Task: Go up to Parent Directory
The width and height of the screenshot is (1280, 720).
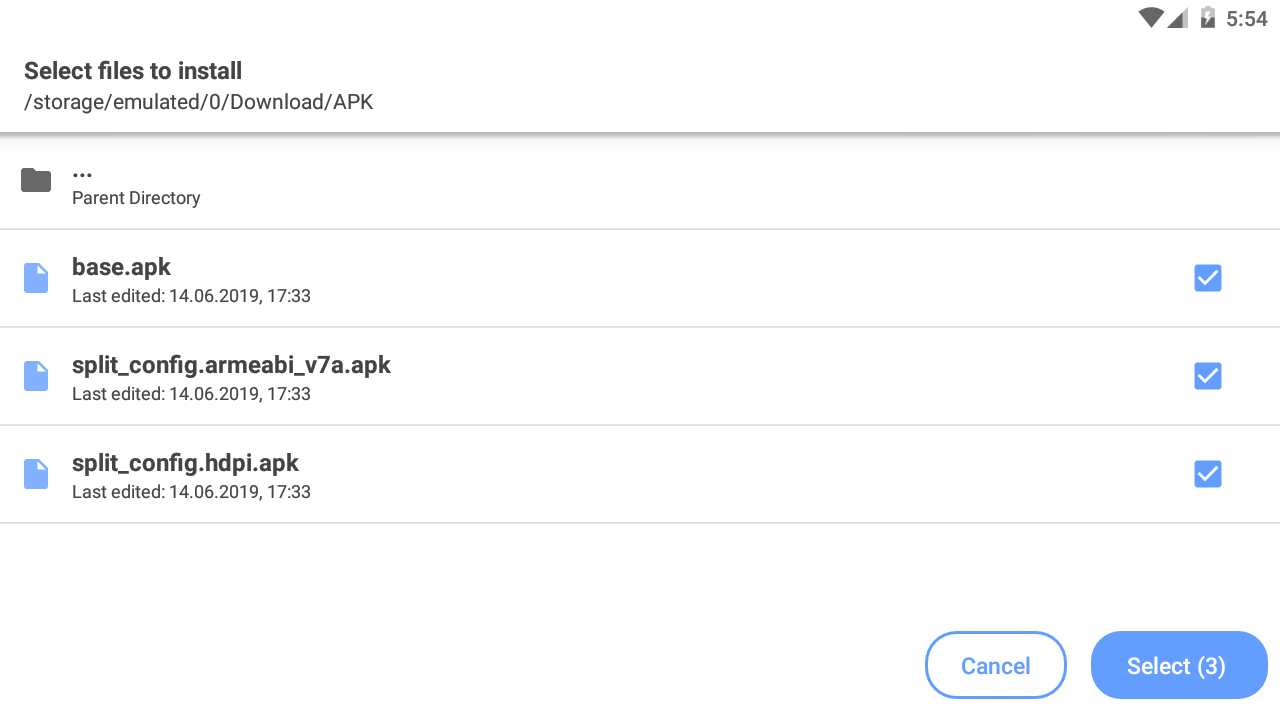Action: pyautogui.click(x=136, y=198)
